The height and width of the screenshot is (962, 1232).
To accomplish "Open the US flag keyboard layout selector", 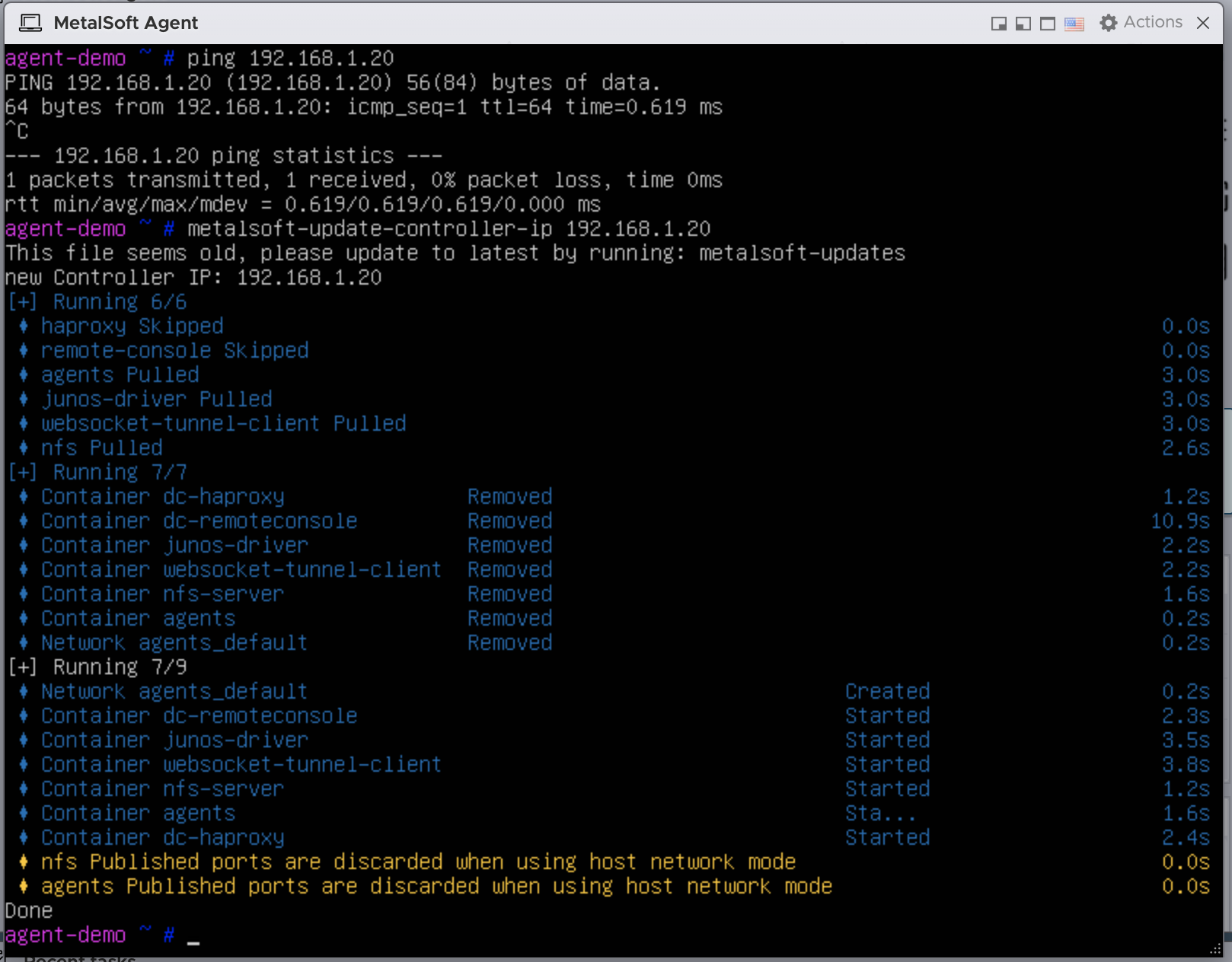I will point(1074,24).
